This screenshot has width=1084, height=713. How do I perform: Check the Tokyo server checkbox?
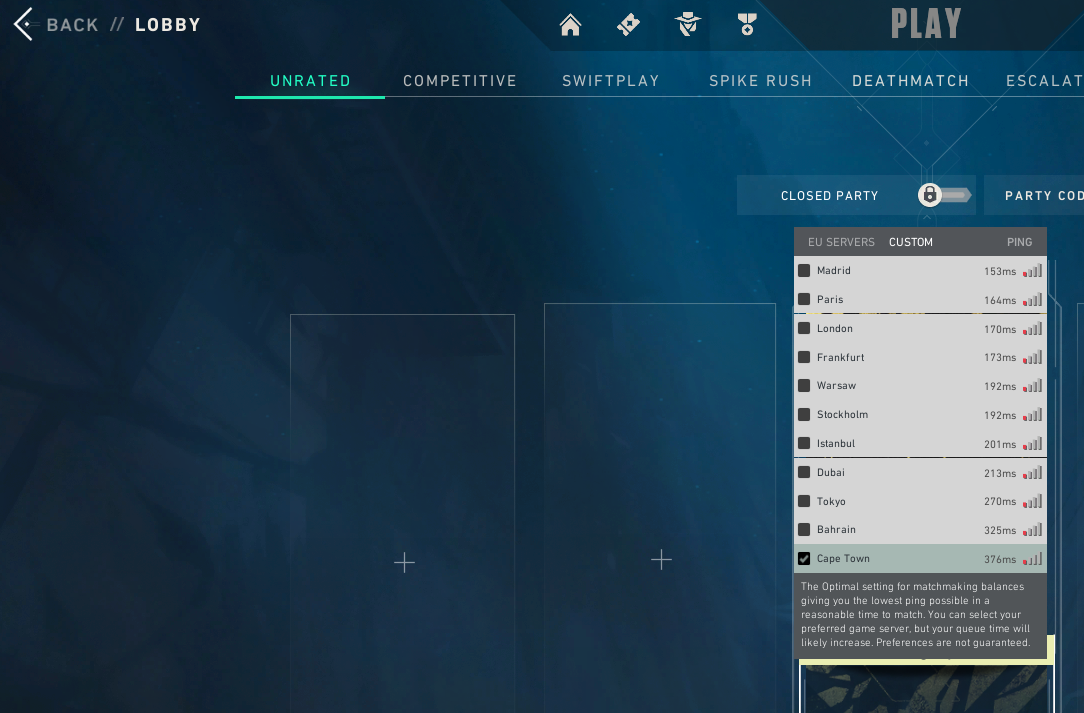tap(804, 501)
